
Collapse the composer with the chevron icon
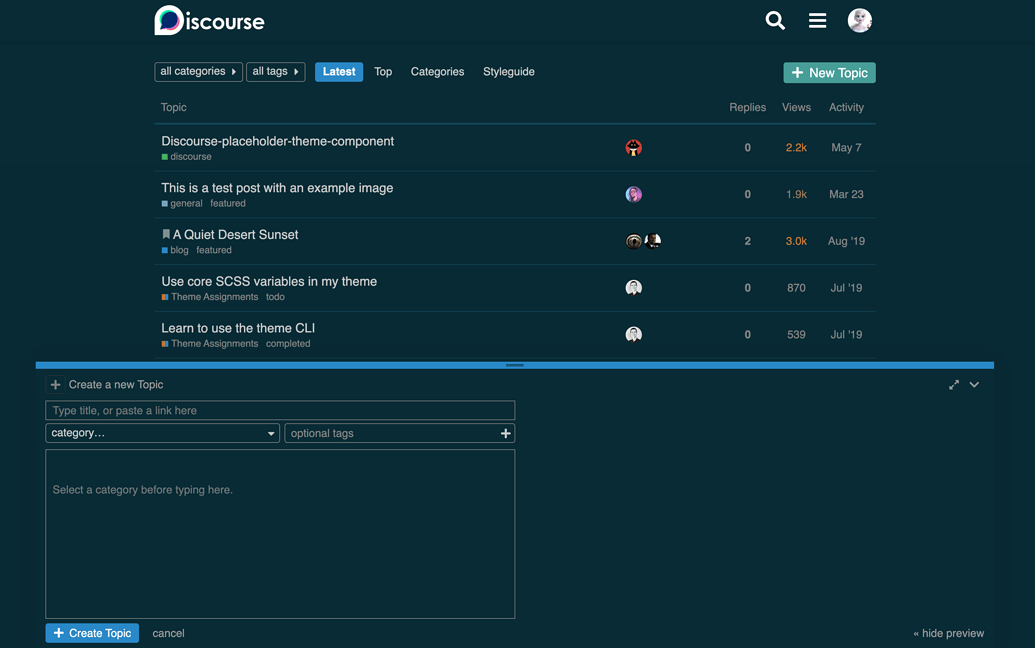coord(975,385)
